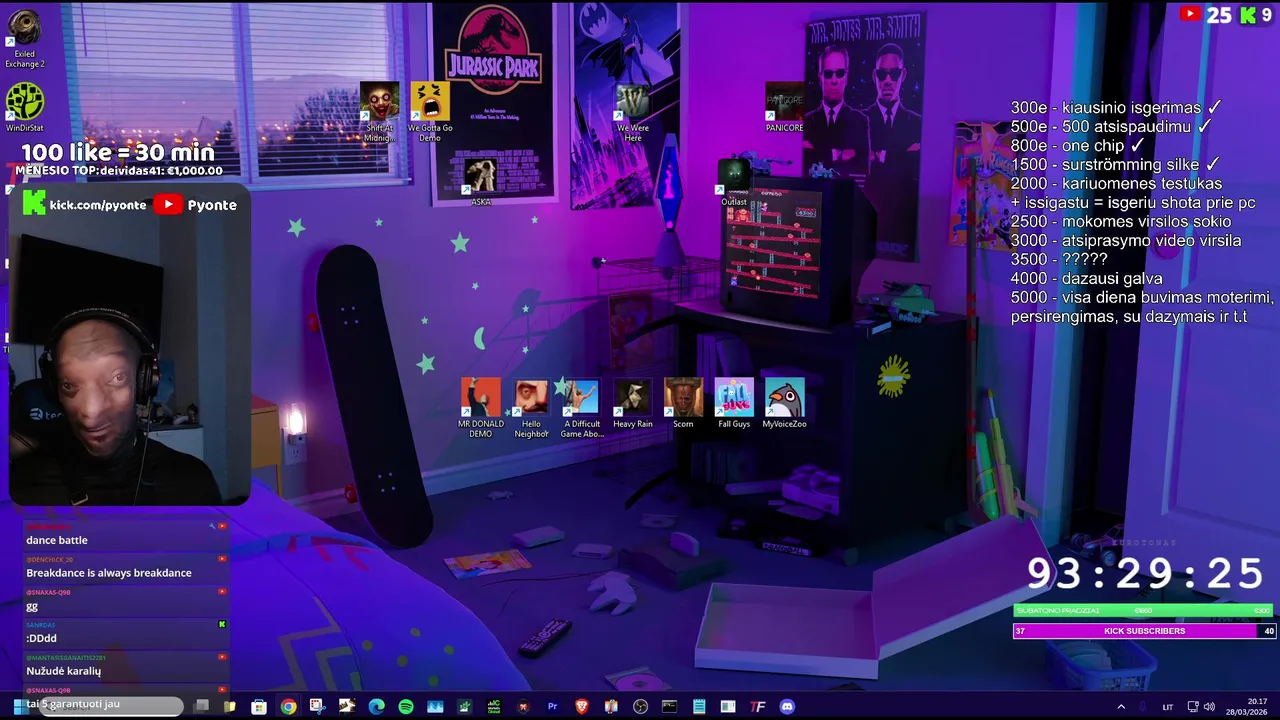Open Task View from the taskbar
This screenshot has width=1280, height=720.
click(202, 706)
